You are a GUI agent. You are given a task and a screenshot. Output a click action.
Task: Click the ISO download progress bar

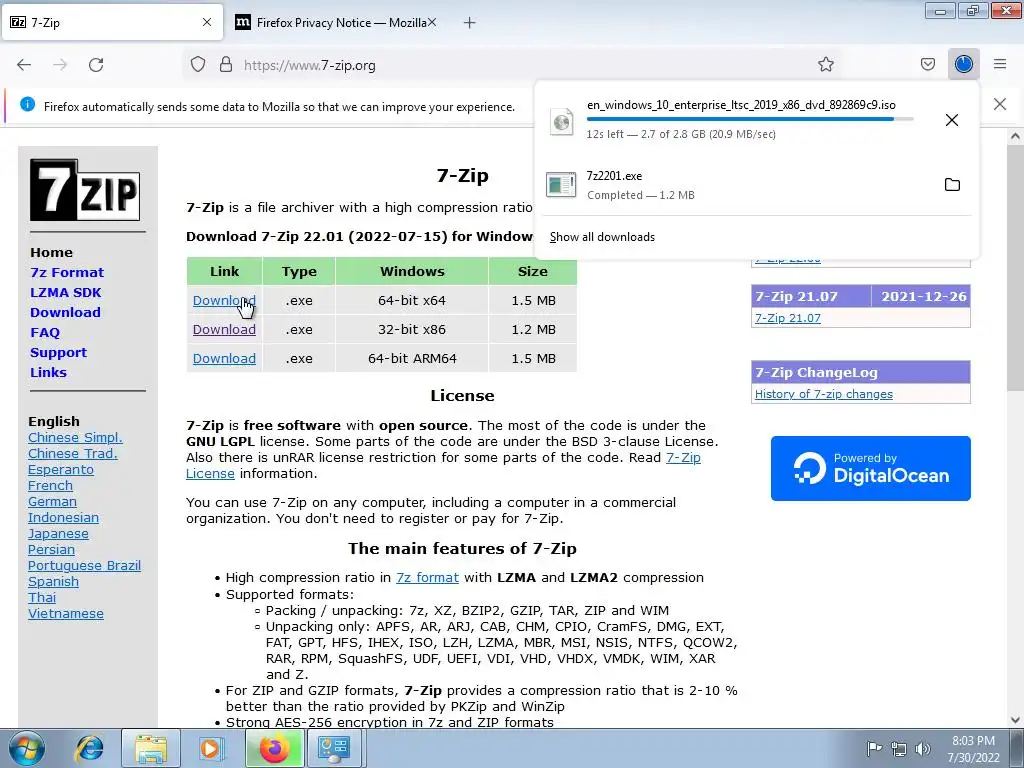(x=750, y=119)
